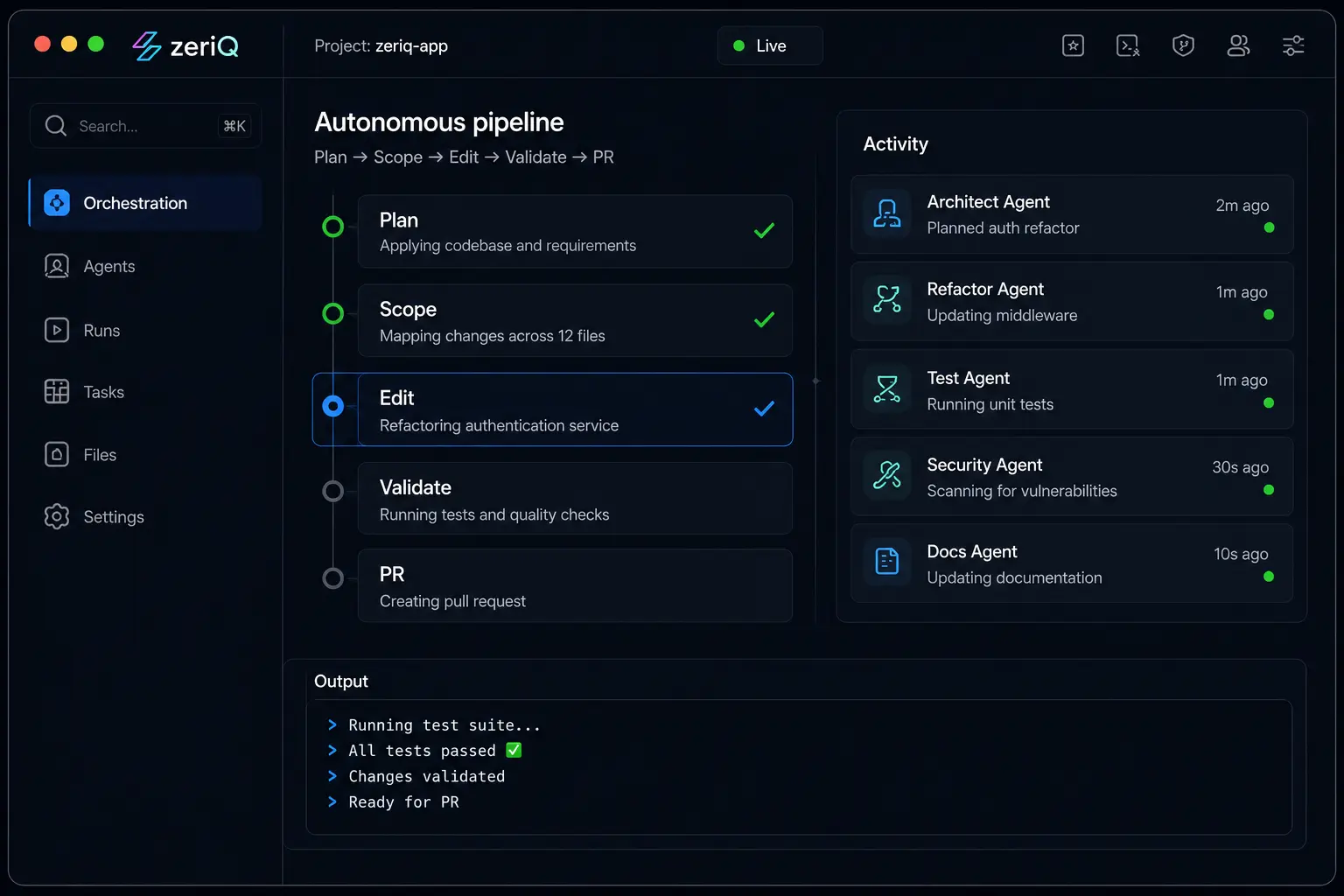Click the Docs Agent document icon

887,561
